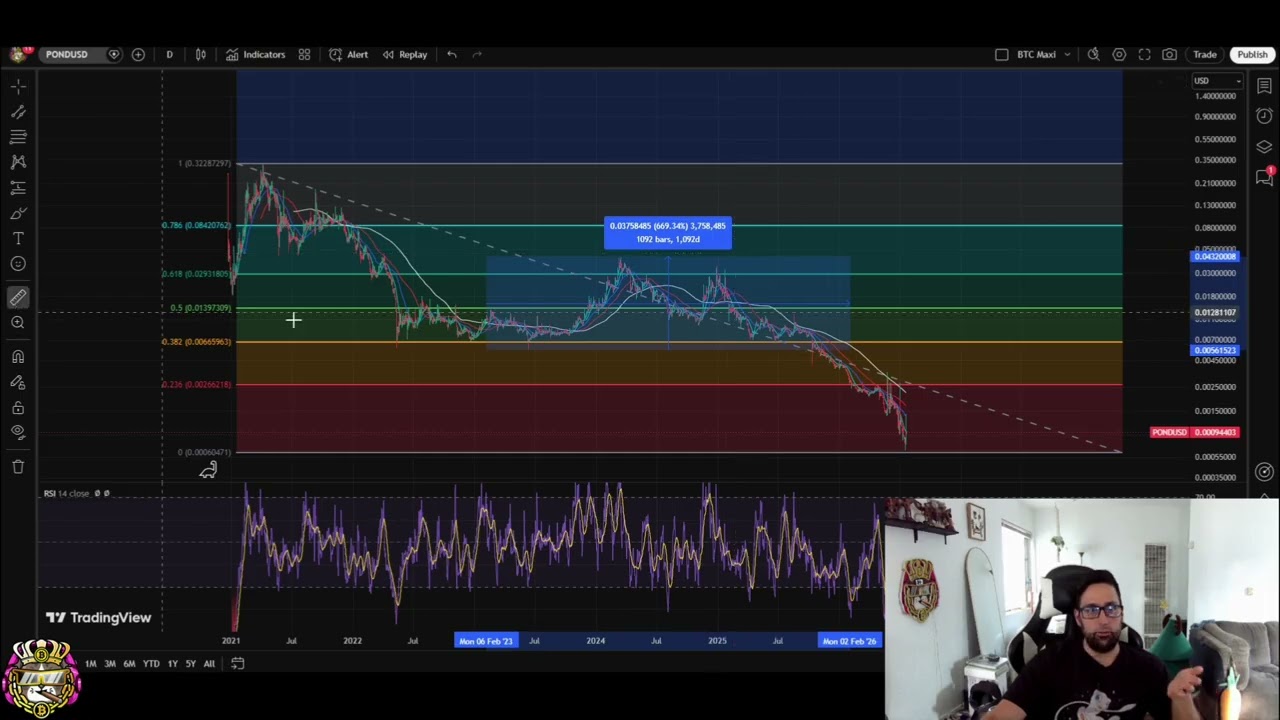Open the PONDUSD symbol search
1280x720 pixels.
[x=67, y=54]
